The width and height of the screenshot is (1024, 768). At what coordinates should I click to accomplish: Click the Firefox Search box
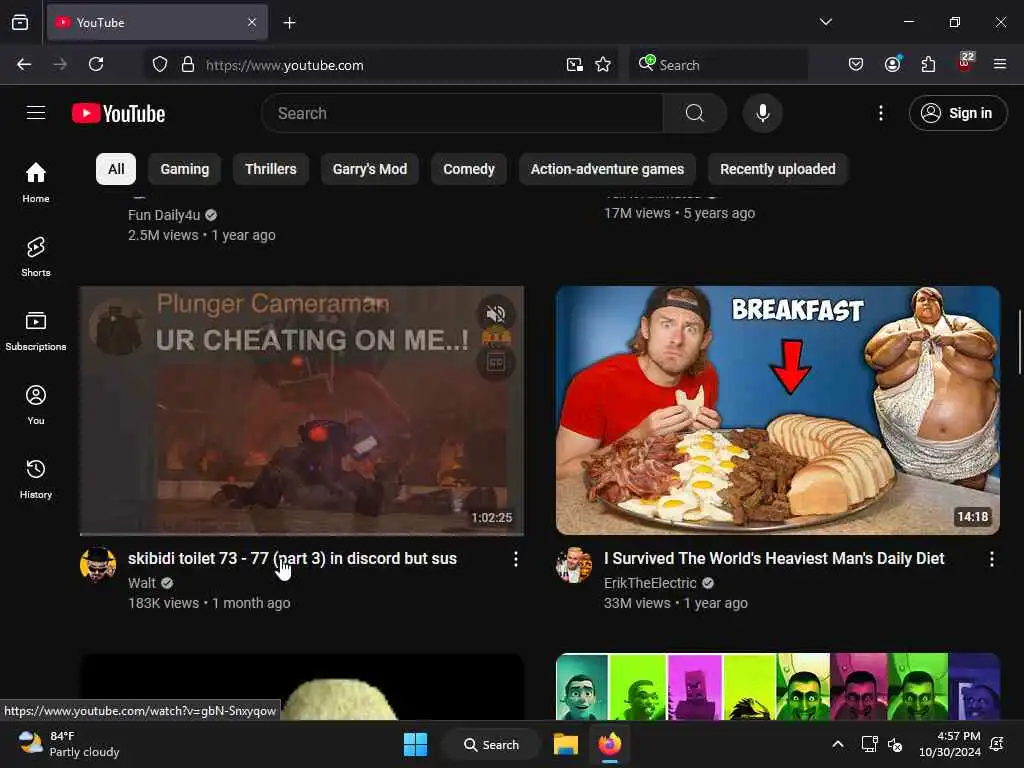click(x=718, y=65)
